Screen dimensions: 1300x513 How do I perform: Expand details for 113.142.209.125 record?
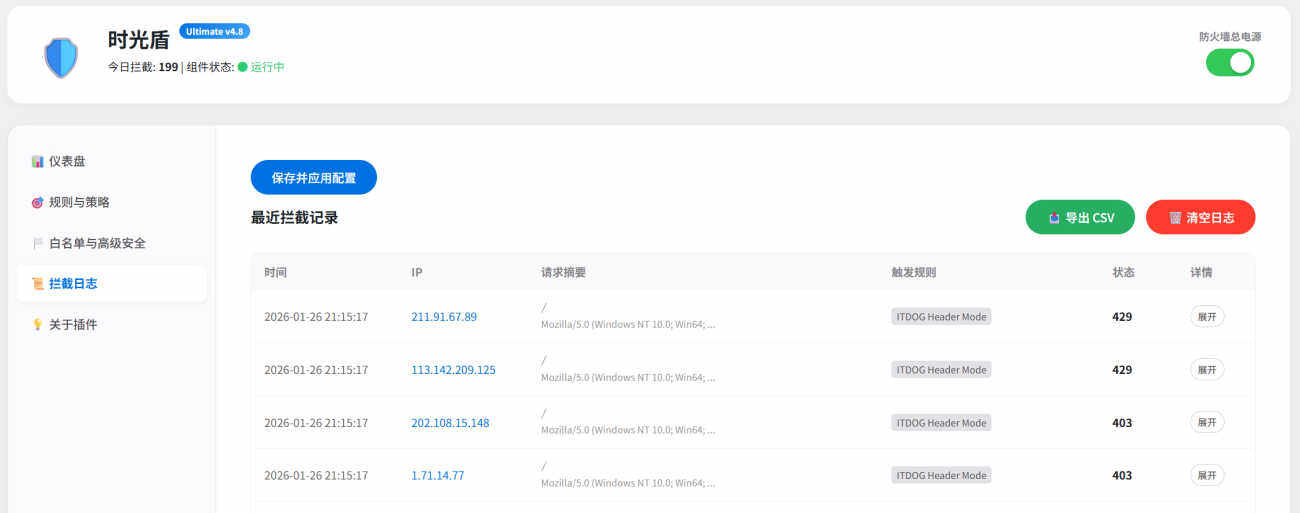point(1206,369)
